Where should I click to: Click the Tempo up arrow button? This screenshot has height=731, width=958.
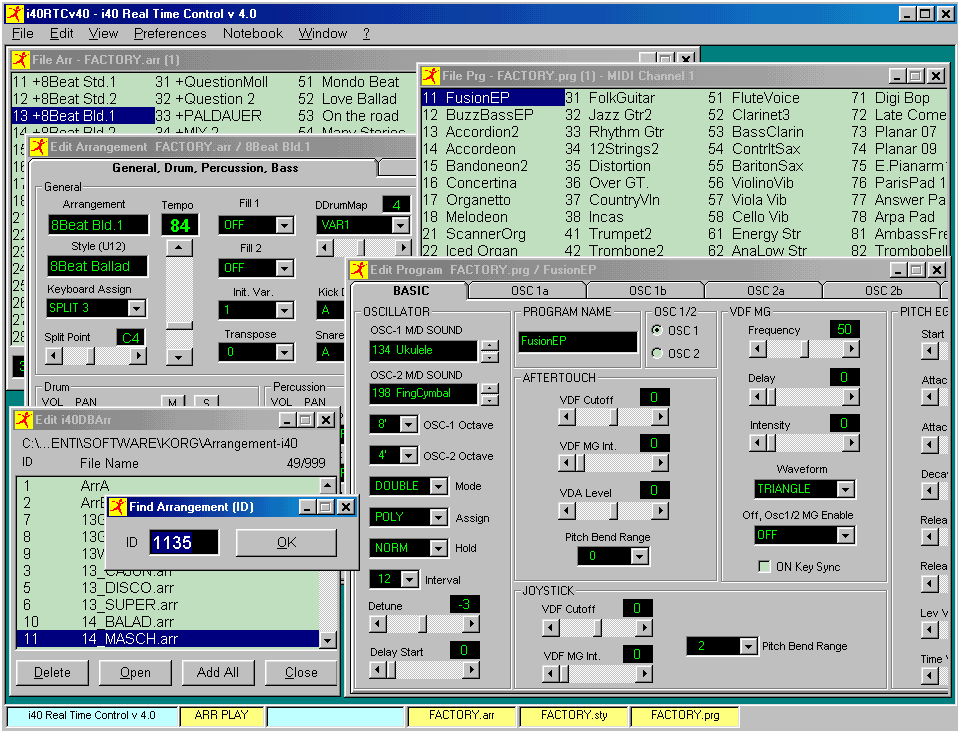pos(179,248)
